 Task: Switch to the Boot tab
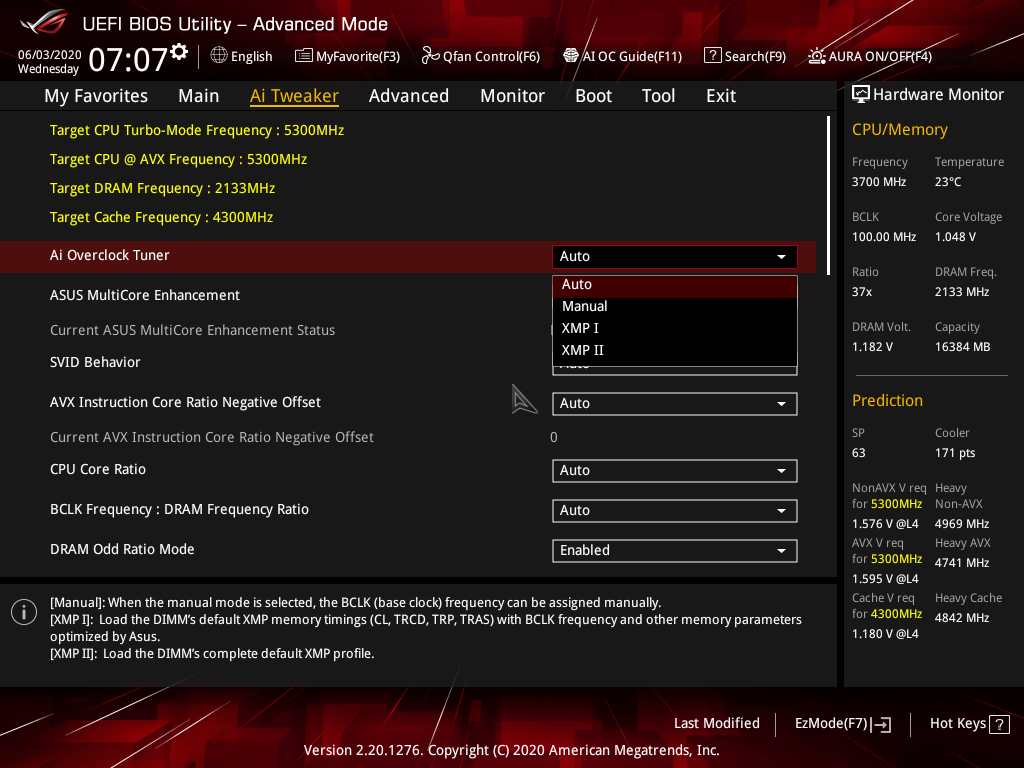tap(593, 95)
